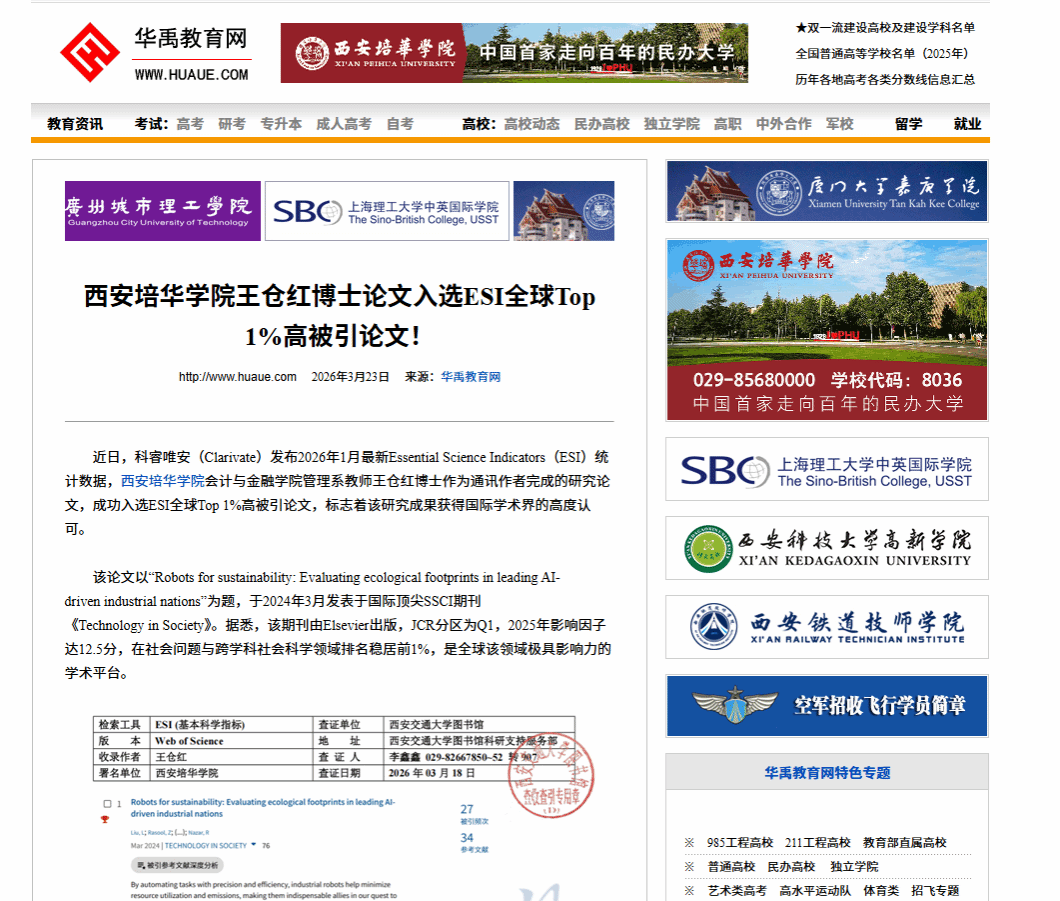1060x901 pixels.
Task: Click the air force pilot recruitment banner
Action: pyautogui.click(x=826, y=706)
